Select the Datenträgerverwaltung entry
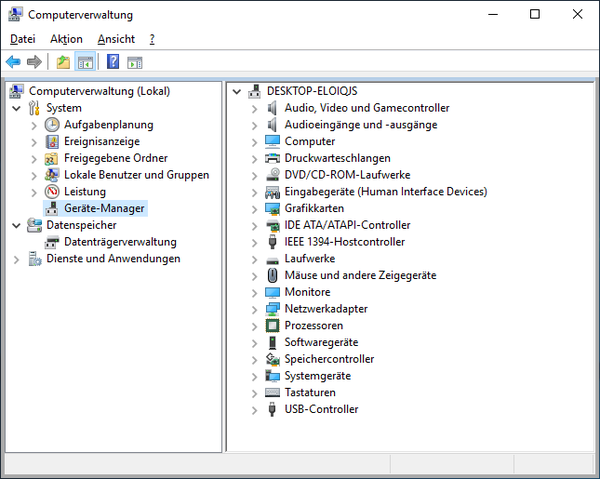600x479 pixels. pos(120,242)
